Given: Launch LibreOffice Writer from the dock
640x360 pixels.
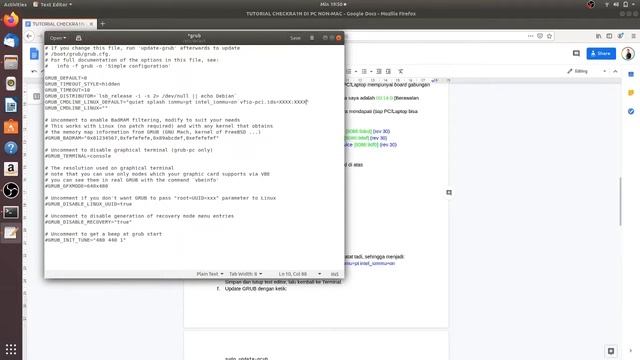Looking at the screenshot, I should 11,105.
